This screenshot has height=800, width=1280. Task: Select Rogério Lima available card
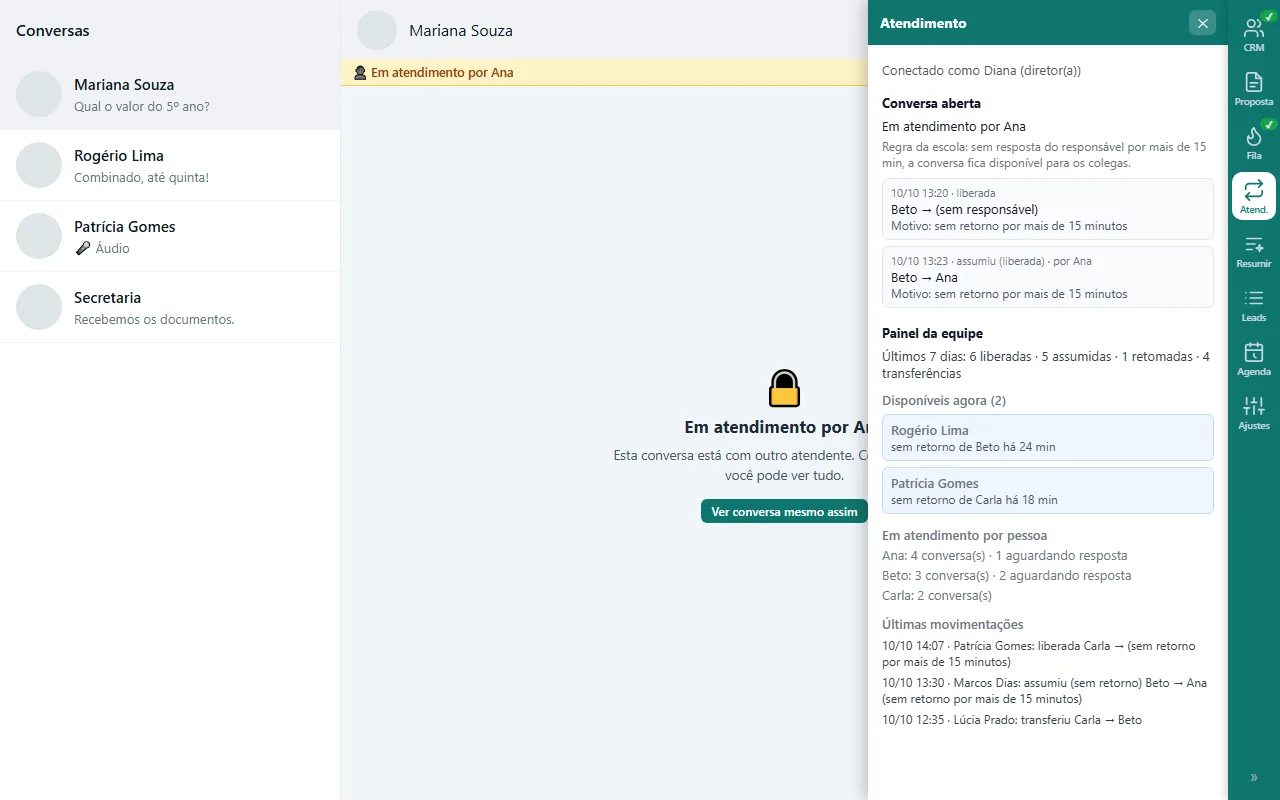(x=1047, y=438)
